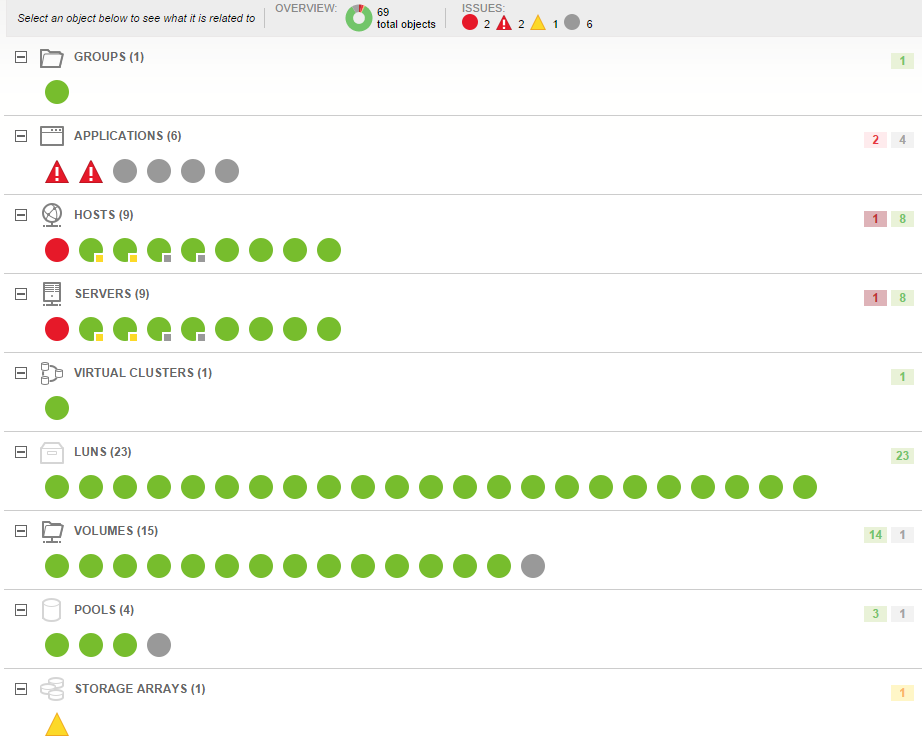Image resolution: width=922 pixels, height=744 pixels.
Task: Select the first red warning triangle in Applications
Action: point(57,172)
